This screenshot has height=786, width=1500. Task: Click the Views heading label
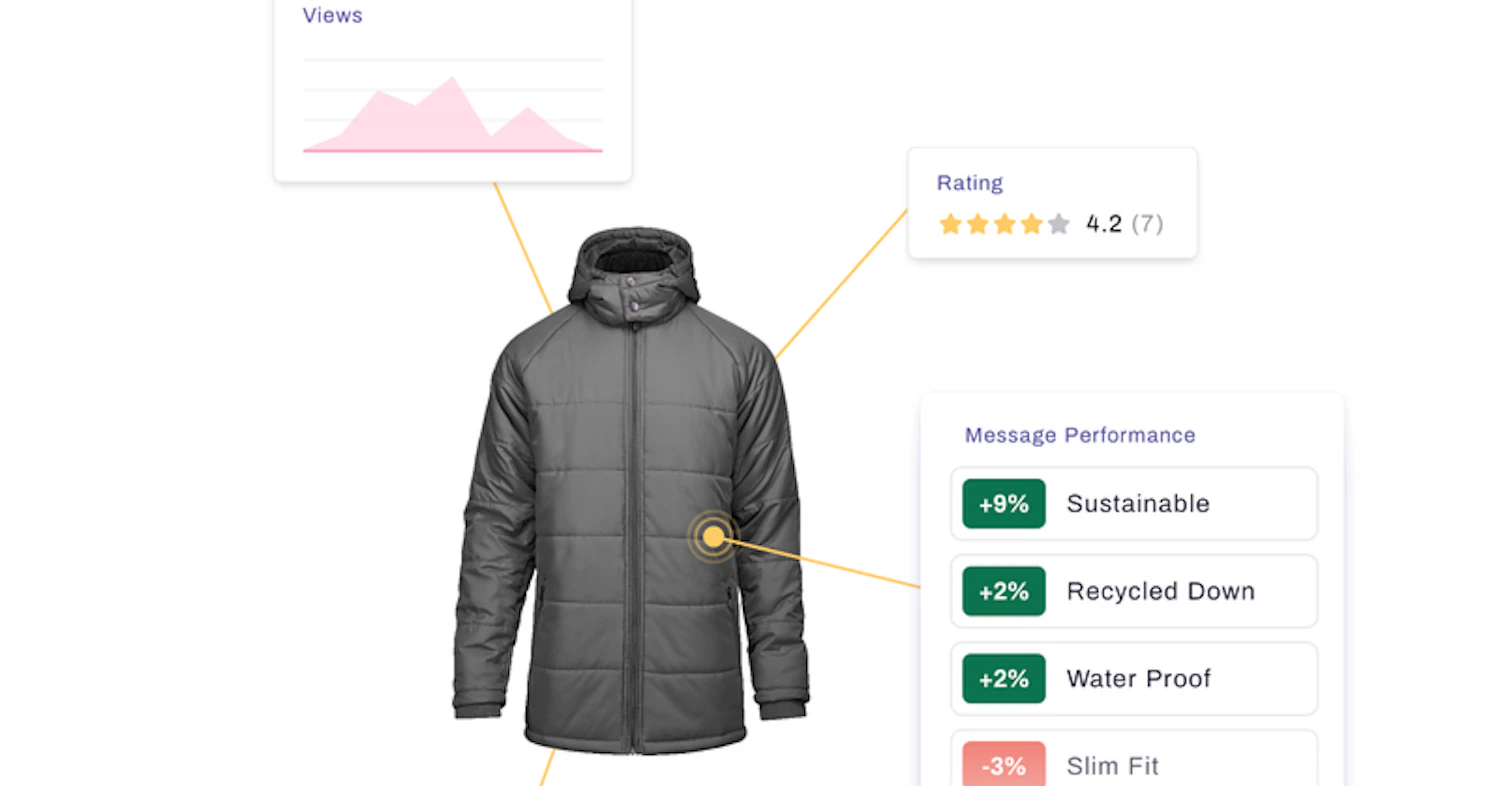click(x=332, y=16)
